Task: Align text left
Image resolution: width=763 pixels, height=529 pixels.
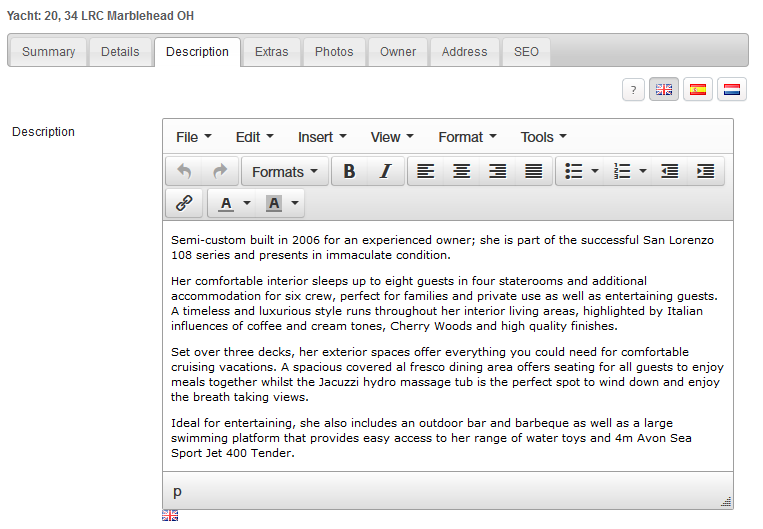Action: tap(426, 171)
